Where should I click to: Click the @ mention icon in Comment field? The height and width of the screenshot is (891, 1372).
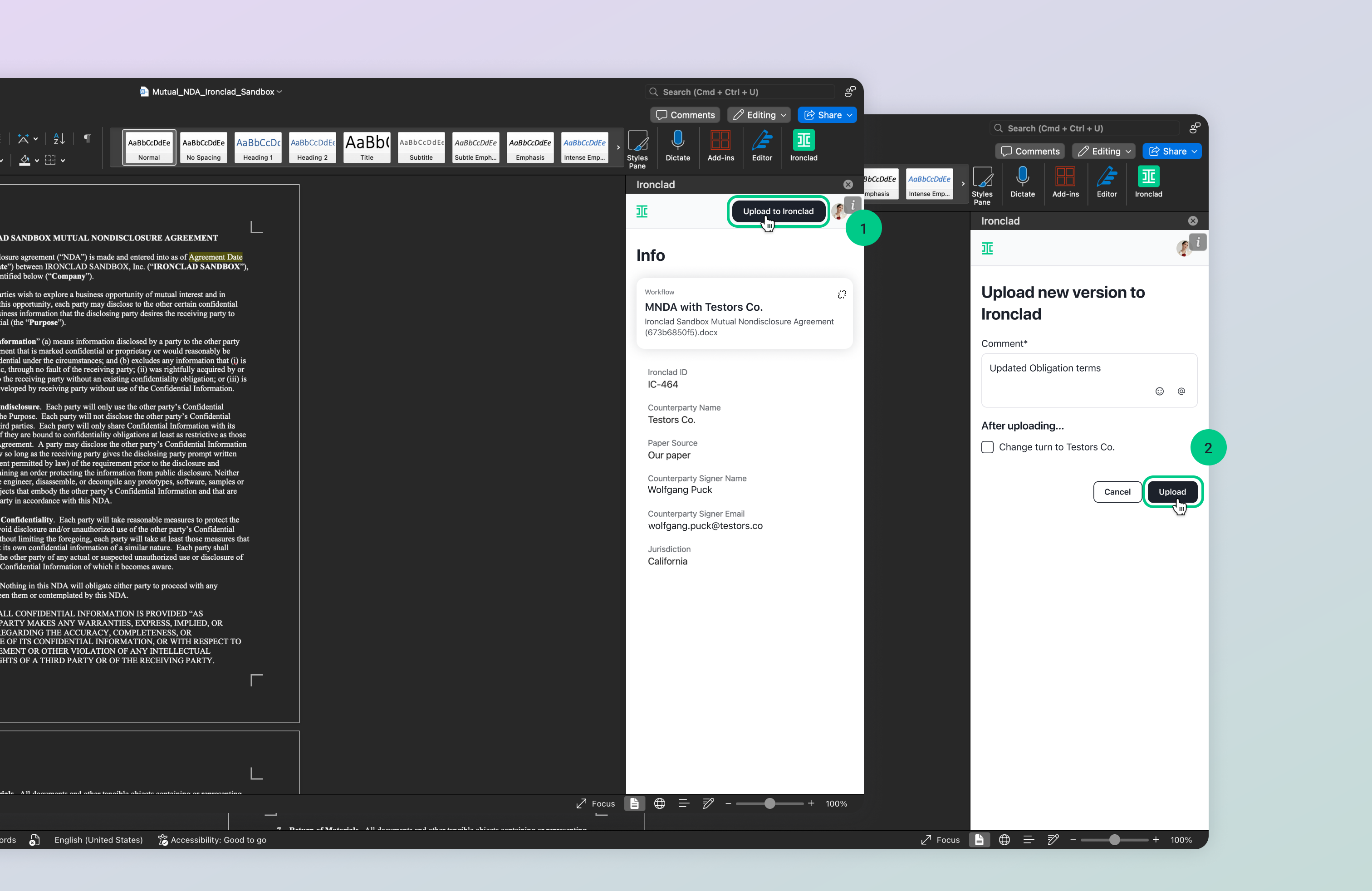click(1181, 392)
